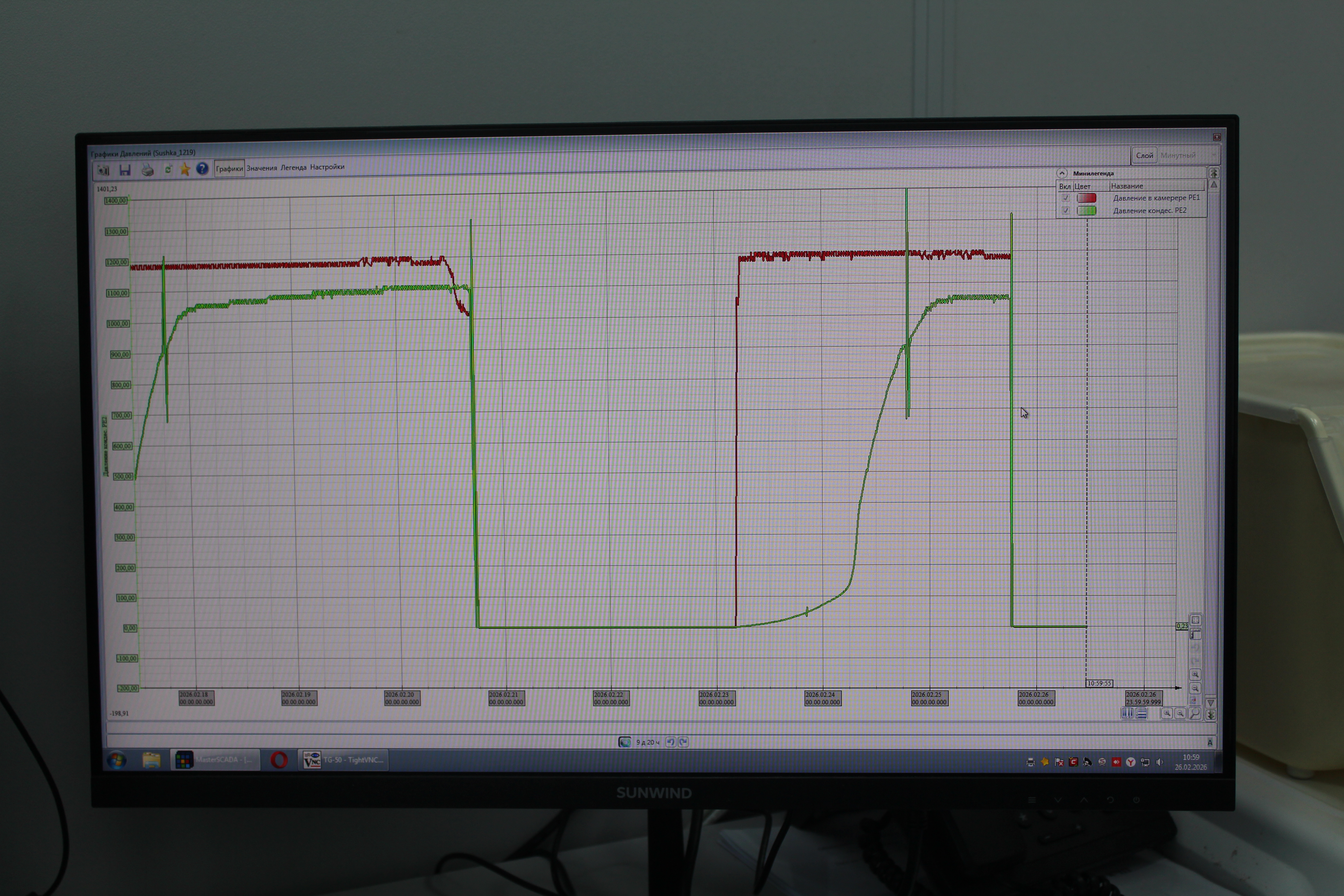Open Opera browser from the taskbar
Screen dimensions: 1344x896
279,760
